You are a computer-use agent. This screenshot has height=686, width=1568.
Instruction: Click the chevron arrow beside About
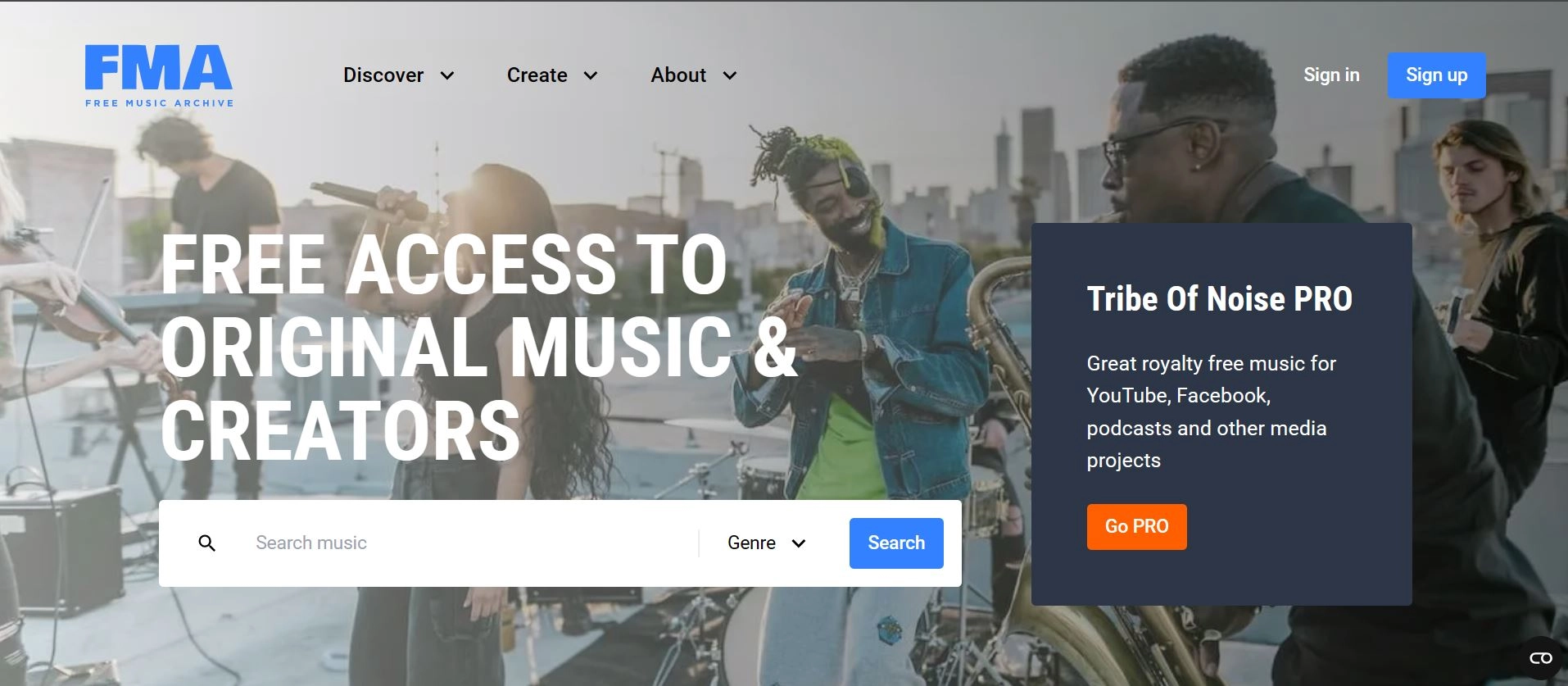click(730, 75)
